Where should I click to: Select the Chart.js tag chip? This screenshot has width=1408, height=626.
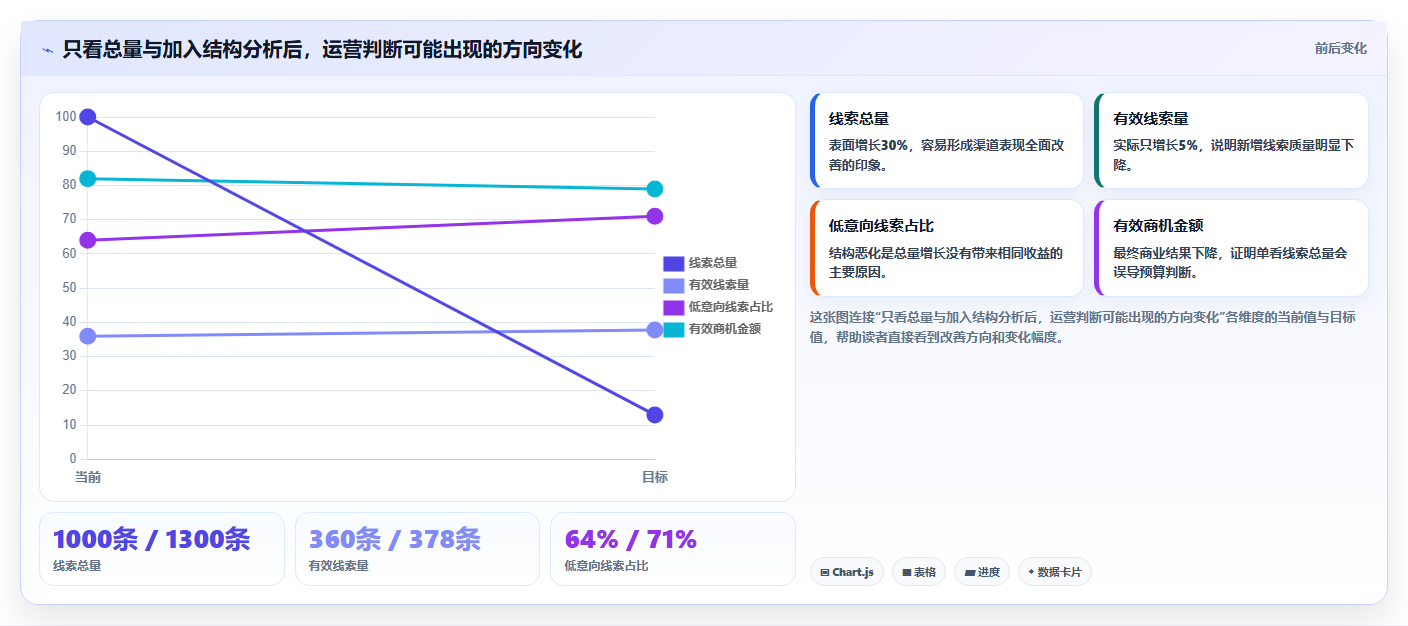[846, 572]
